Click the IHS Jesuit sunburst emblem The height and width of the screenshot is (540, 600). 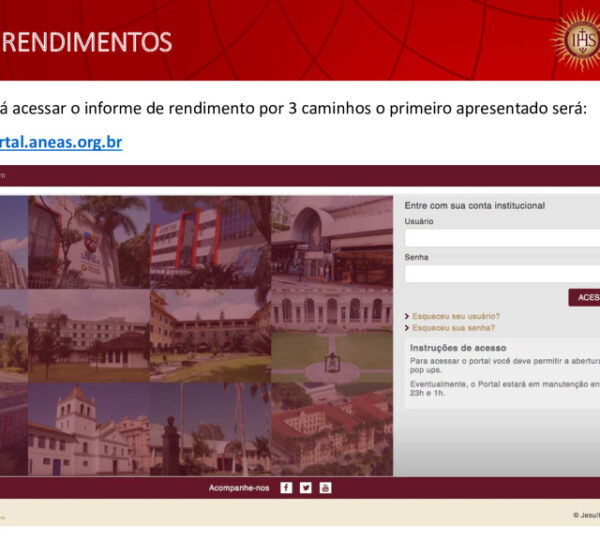(x=575, y=38)
